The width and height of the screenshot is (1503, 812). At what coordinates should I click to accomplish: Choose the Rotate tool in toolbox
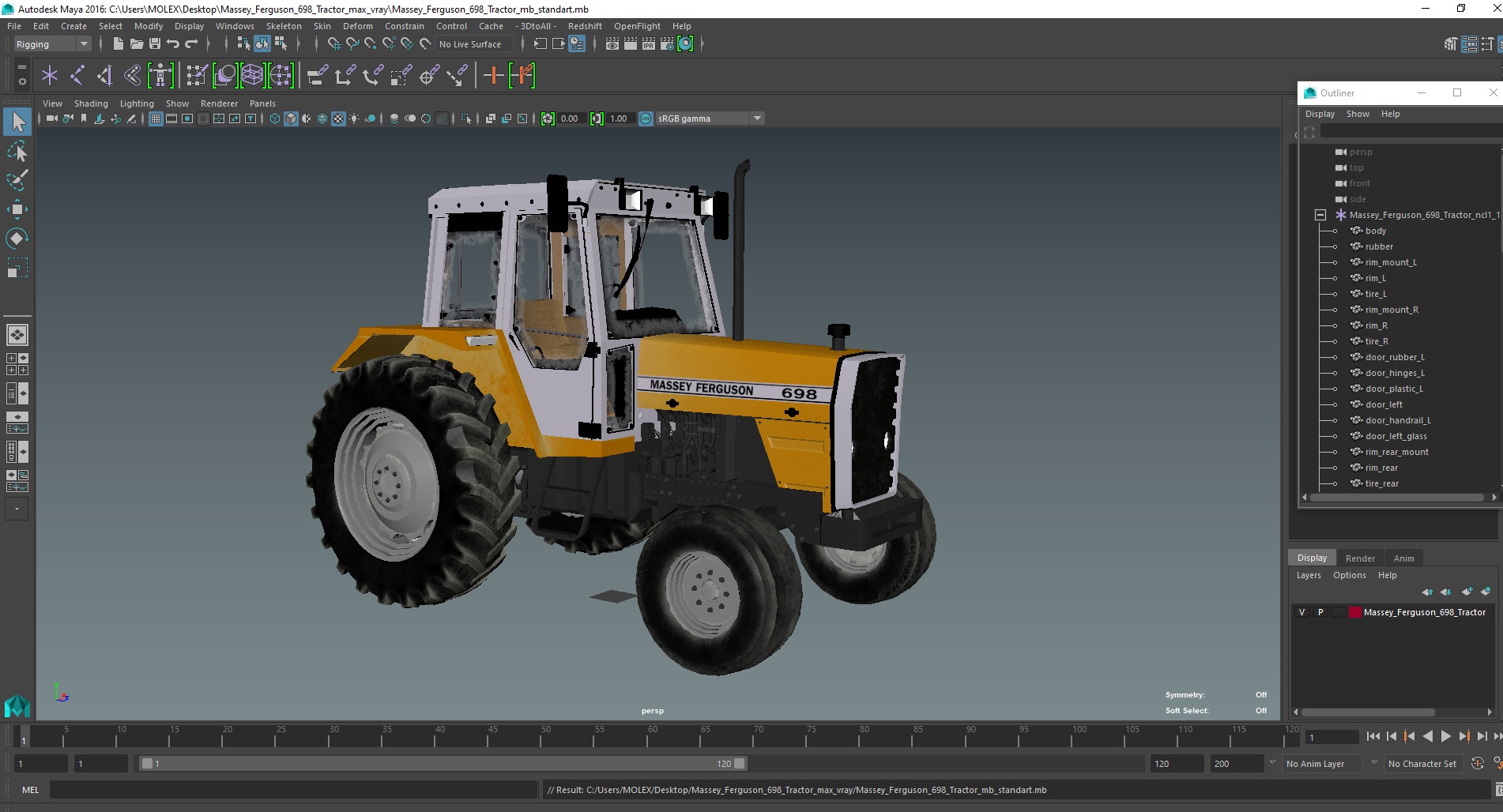[x=17, y=239]
